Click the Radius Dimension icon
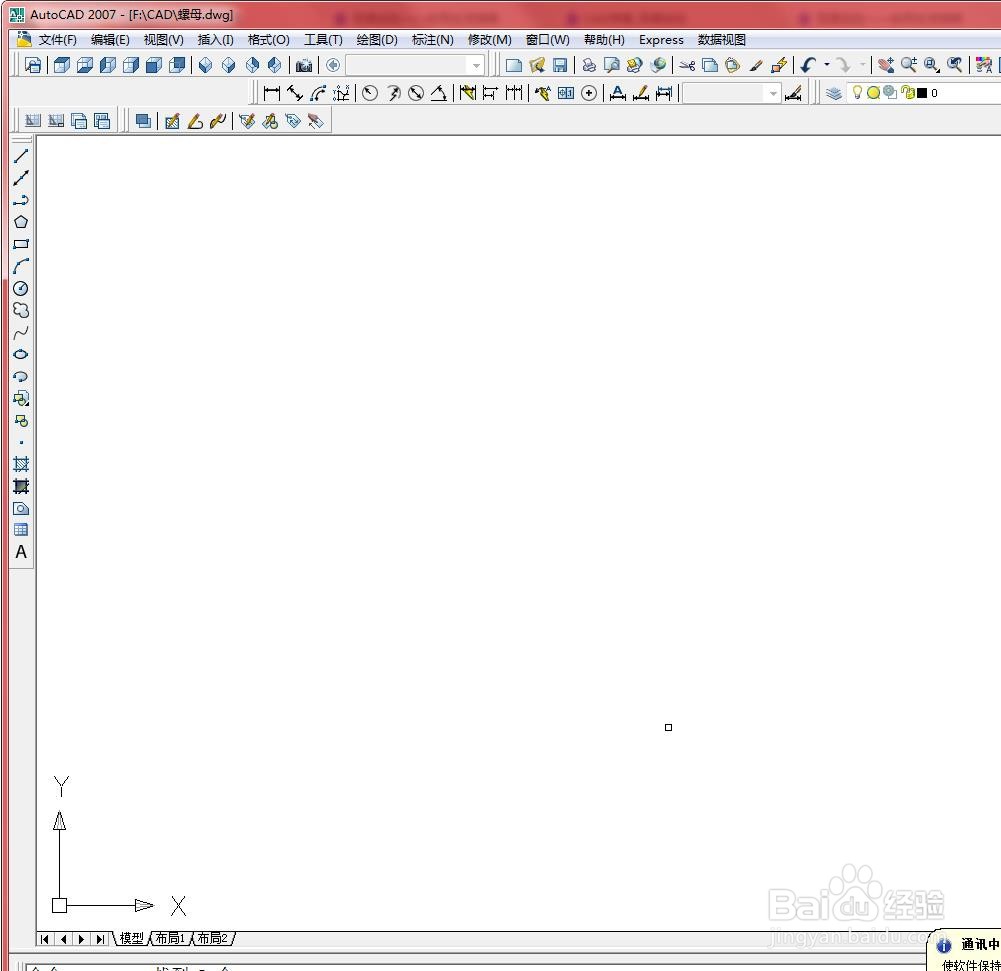 tap(370, 93)
